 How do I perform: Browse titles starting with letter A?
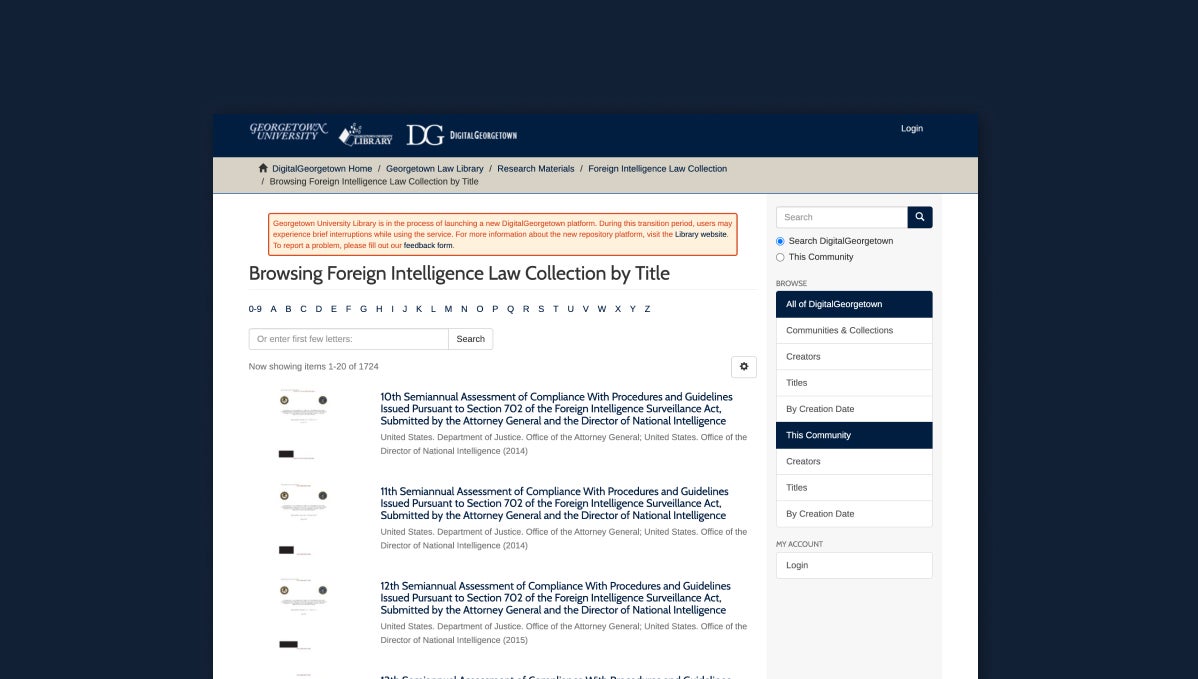pos(273,309)
